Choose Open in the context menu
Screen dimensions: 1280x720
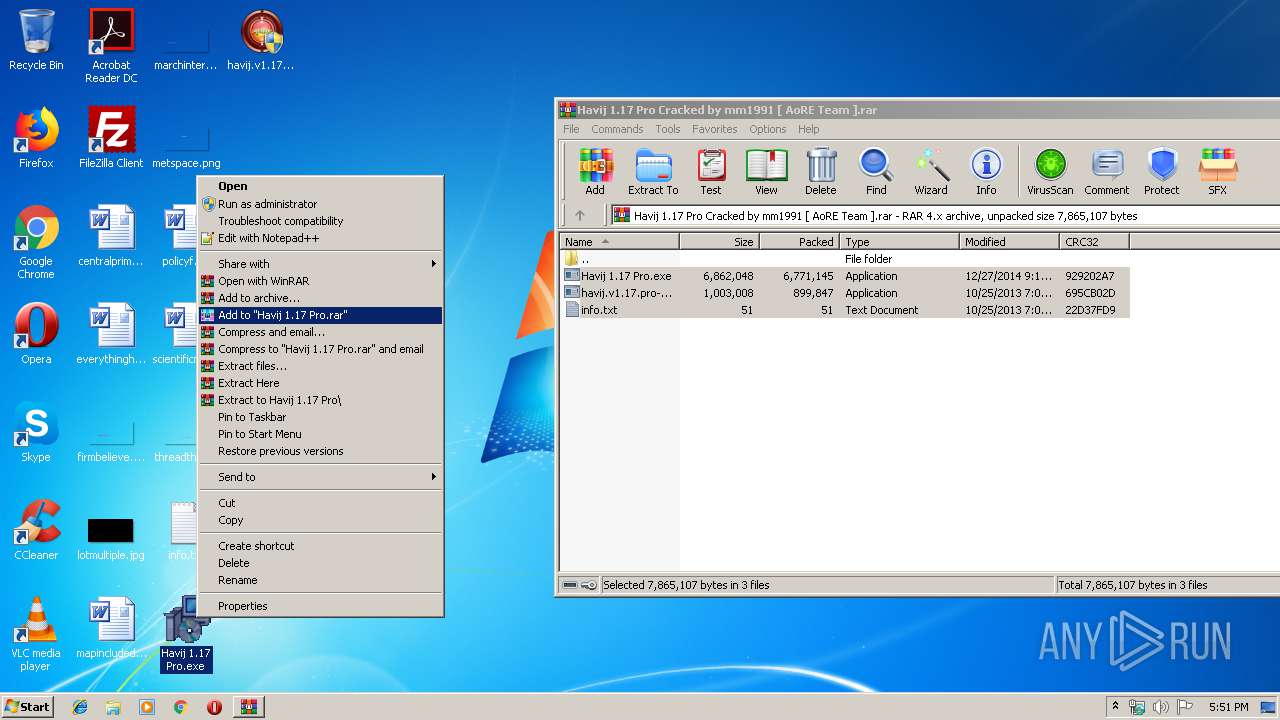coord(320,186)
